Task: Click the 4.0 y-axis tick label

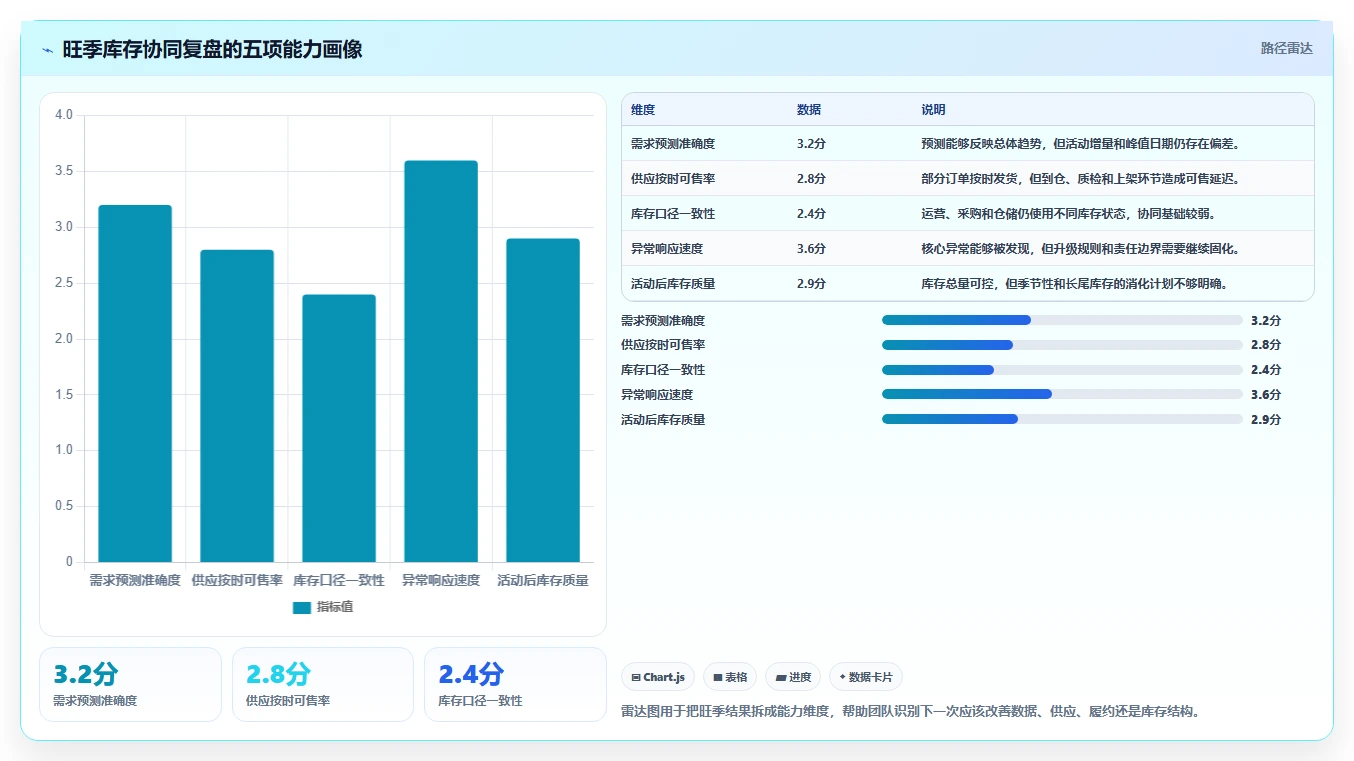Action: click(64, 115)
